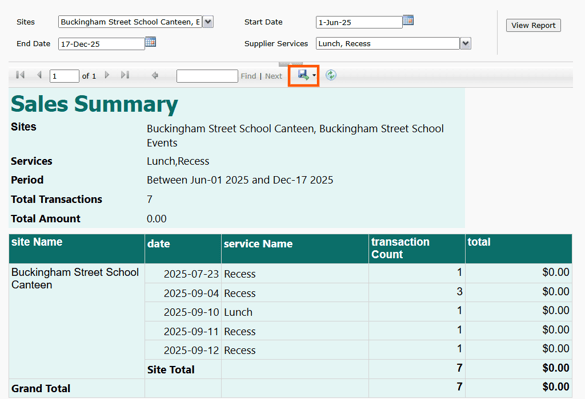Open the export save icon
Viewport: 585px width, 399px height.
[x=303, y=75]
